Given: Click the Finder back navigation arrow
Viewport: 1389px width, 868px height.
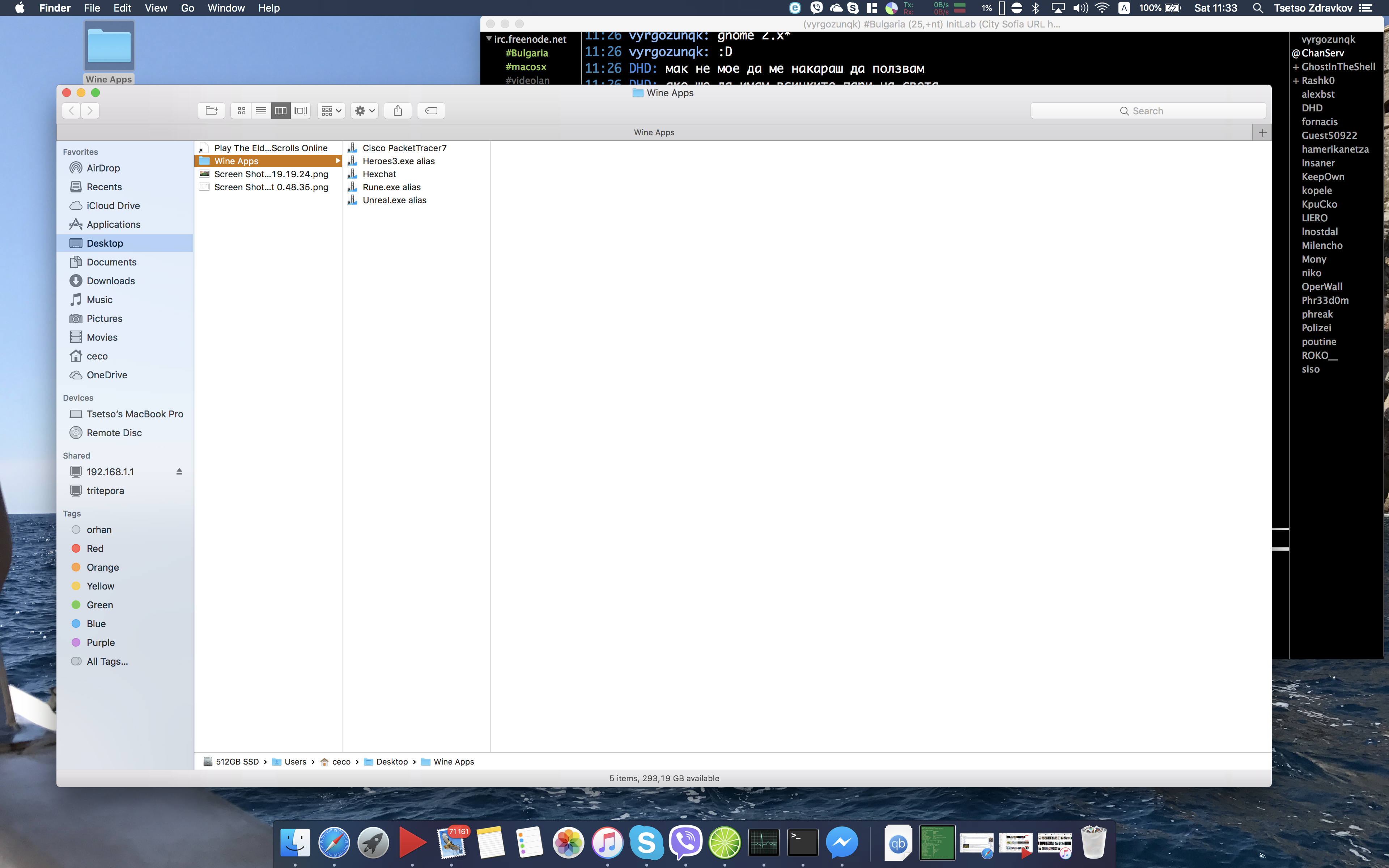Looking at the screenshot, I should 71,111.
